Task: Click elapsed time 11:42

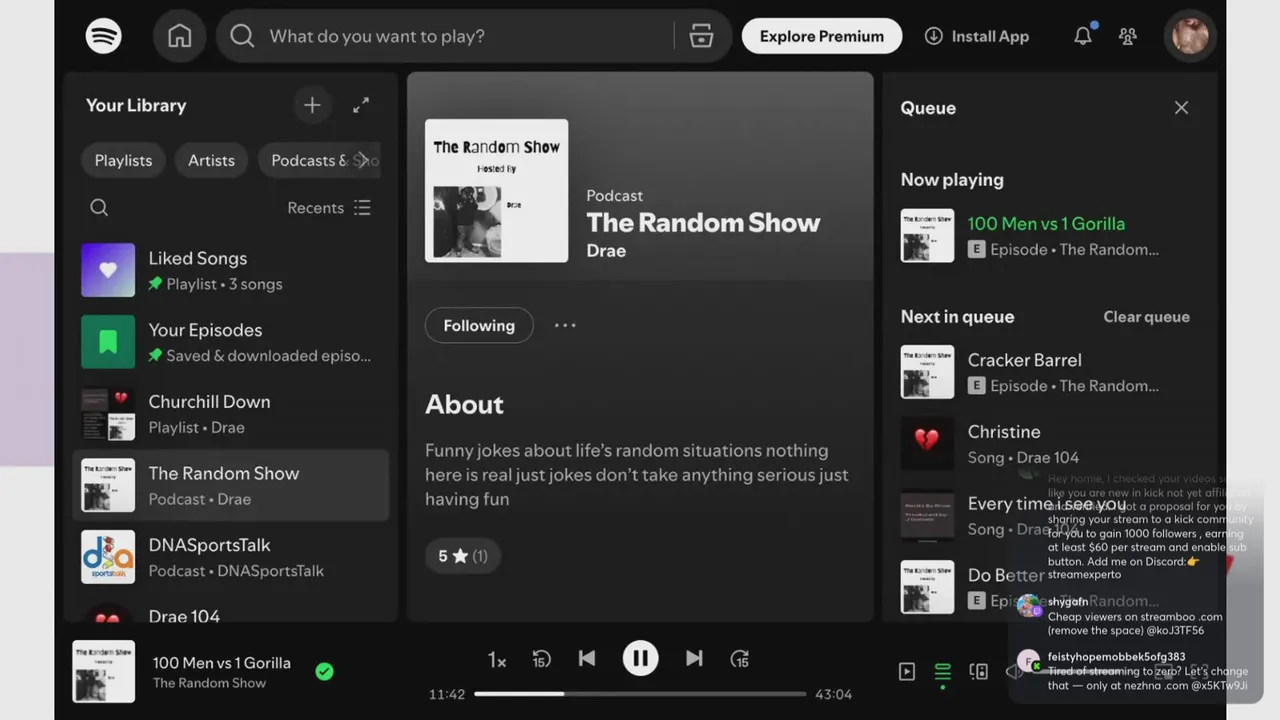Action: [x=447, y=694]
